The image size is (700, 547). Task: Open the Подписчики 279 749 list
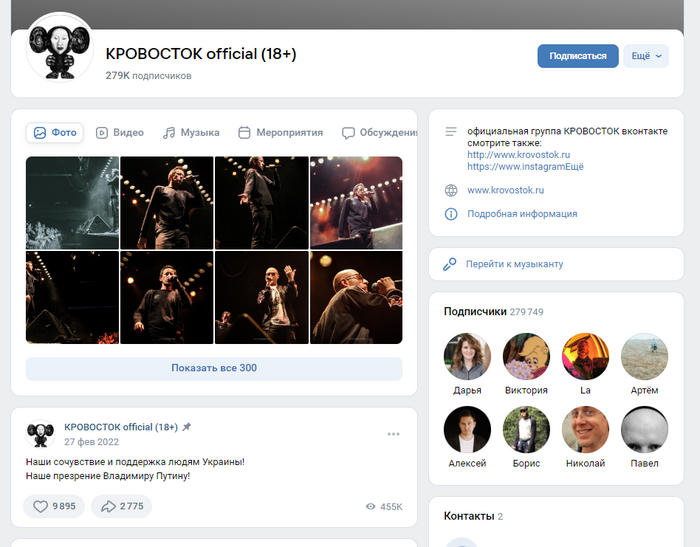click(493, 312)
